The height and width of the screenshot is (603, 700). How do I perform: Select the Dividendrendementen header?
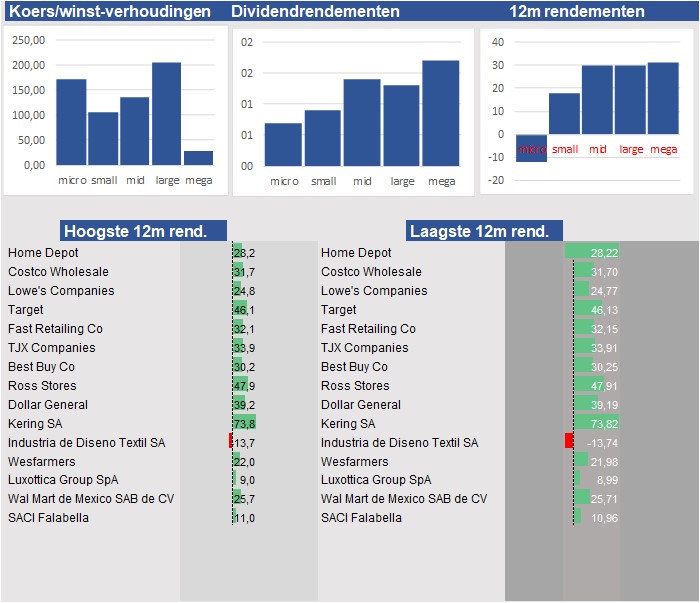(315, 11)
